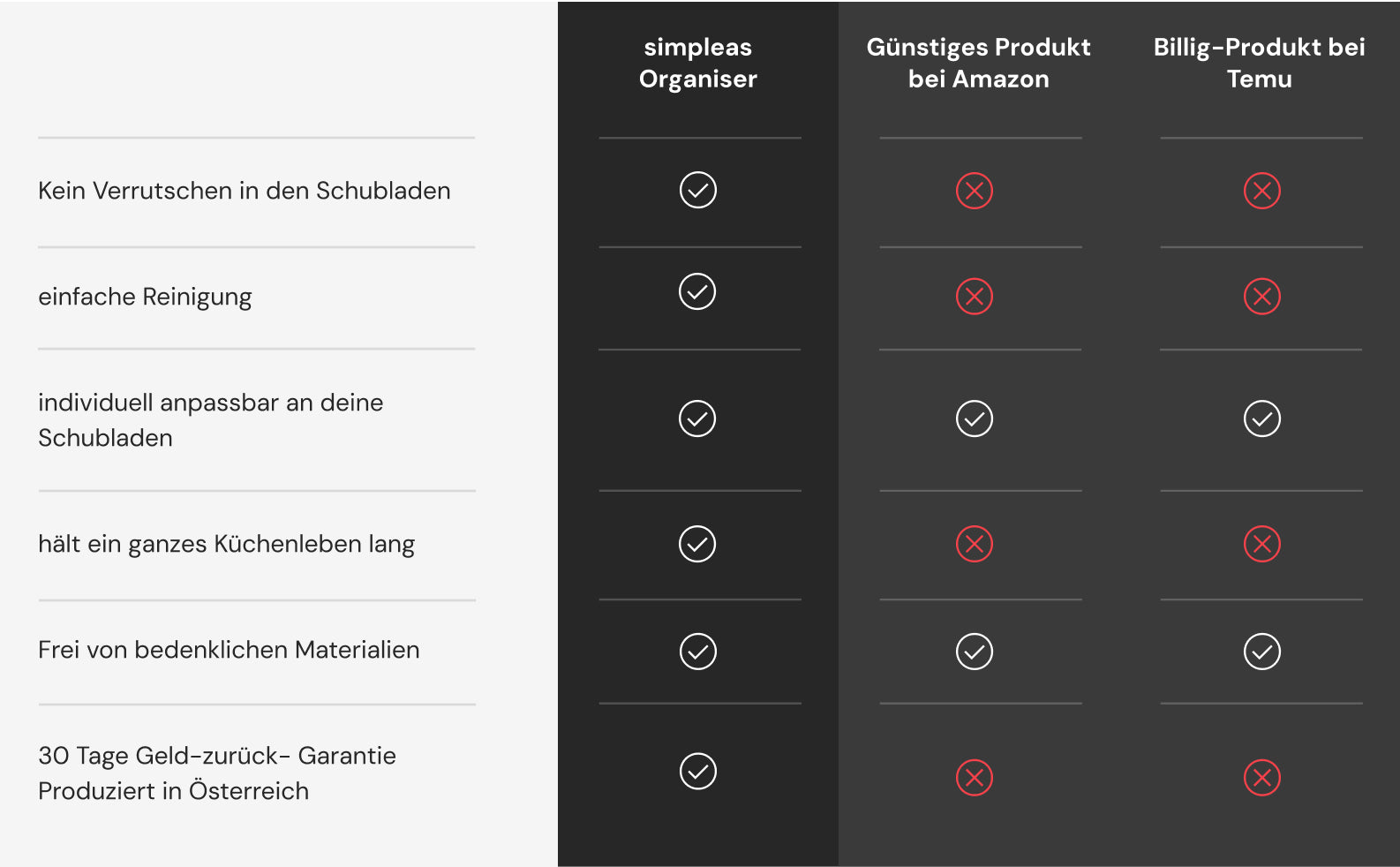
Task: Click the Frei von bedenklichen Materialien label
Action: click(x=229, y=650)
